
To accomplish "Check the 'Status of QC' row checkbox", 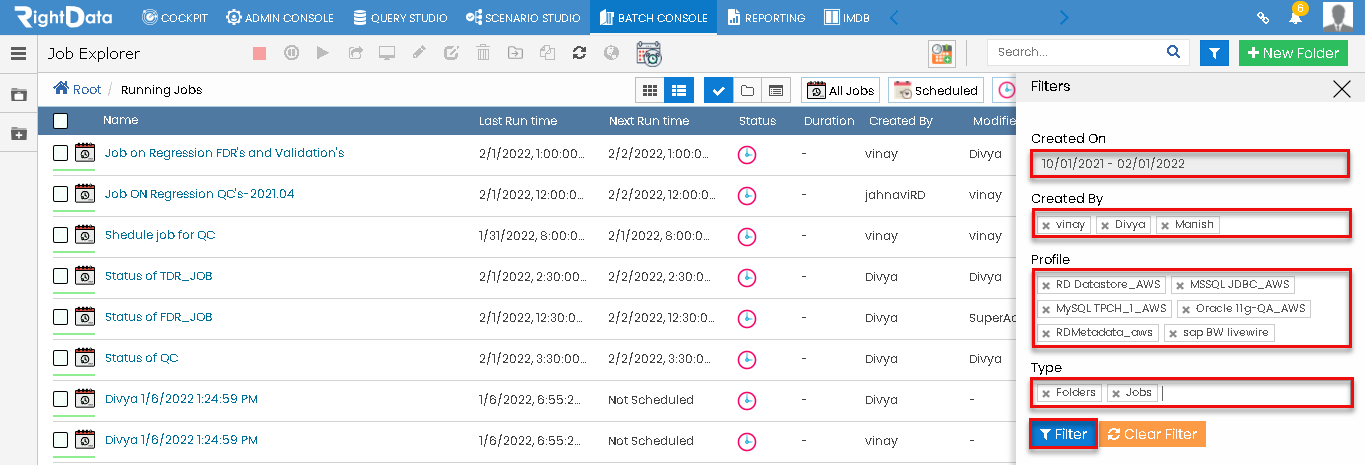I will 61,358.
